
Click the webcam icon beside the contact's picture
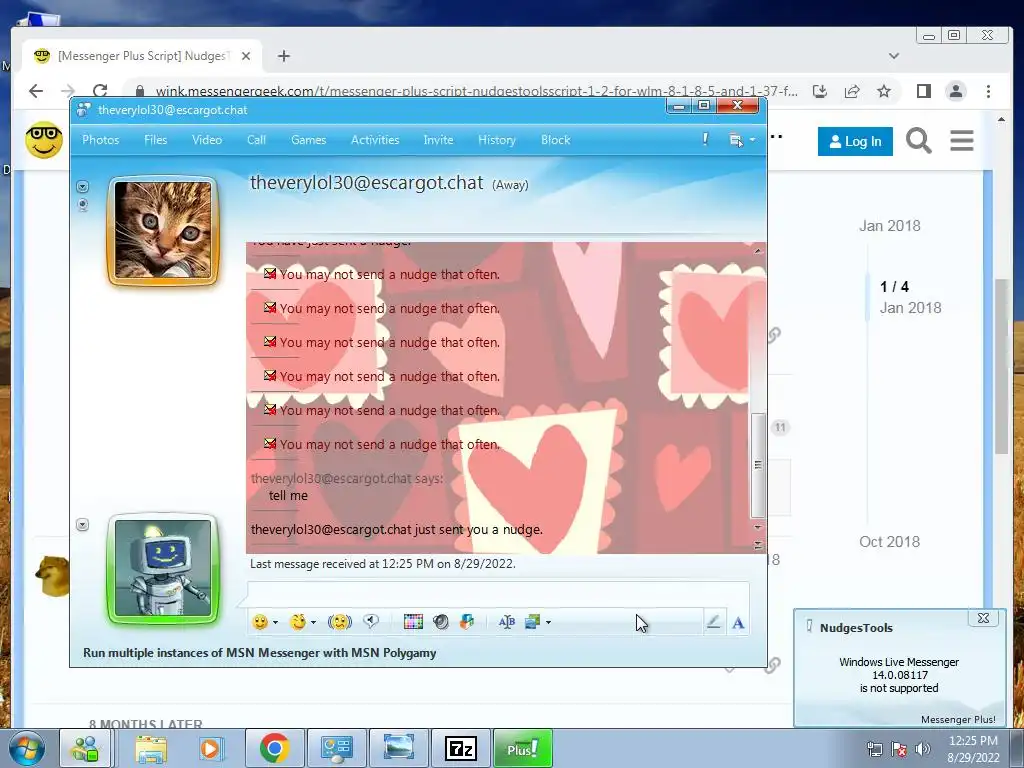click(82, 205)
